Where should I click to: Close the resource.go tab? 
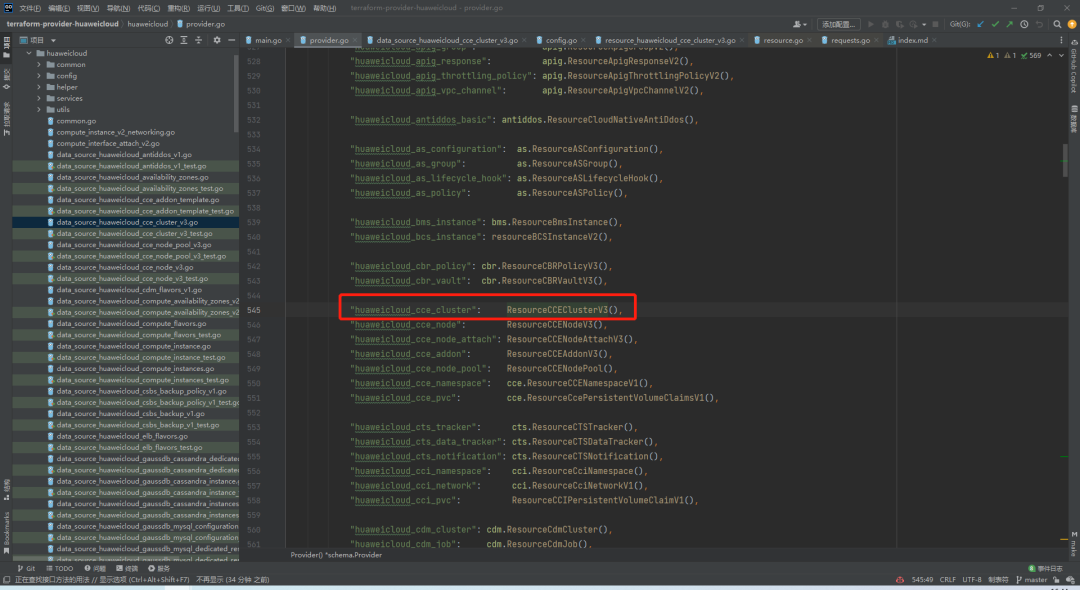tap(809, 41)
